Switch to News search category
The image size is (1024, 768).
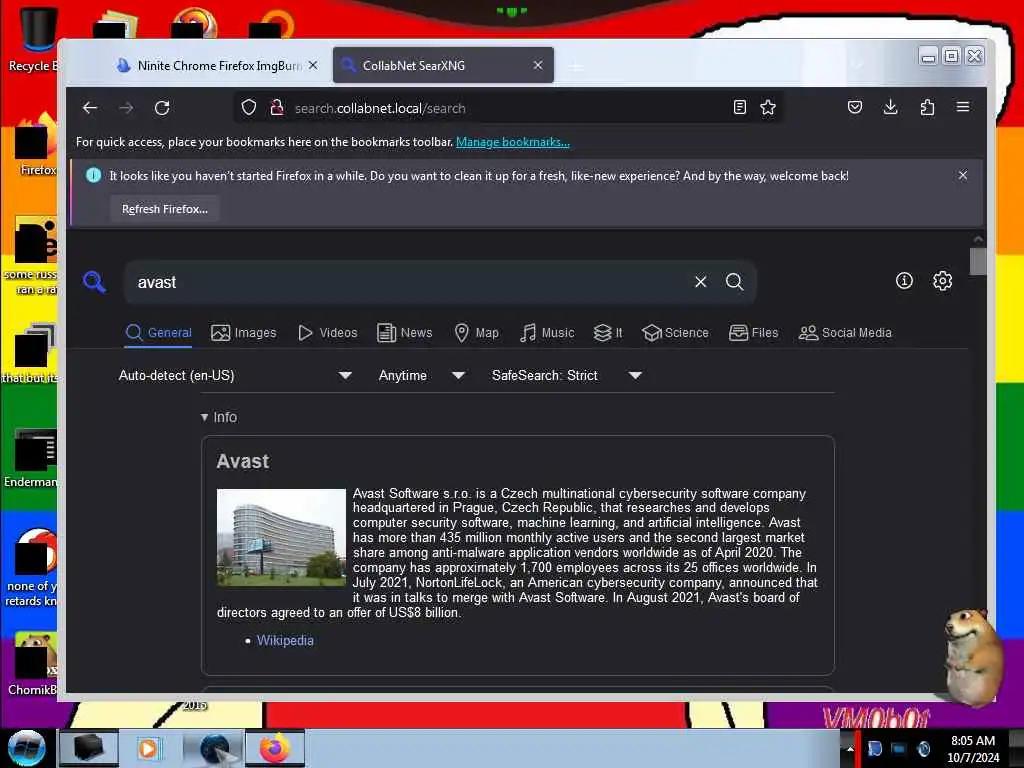coord(404,333)
